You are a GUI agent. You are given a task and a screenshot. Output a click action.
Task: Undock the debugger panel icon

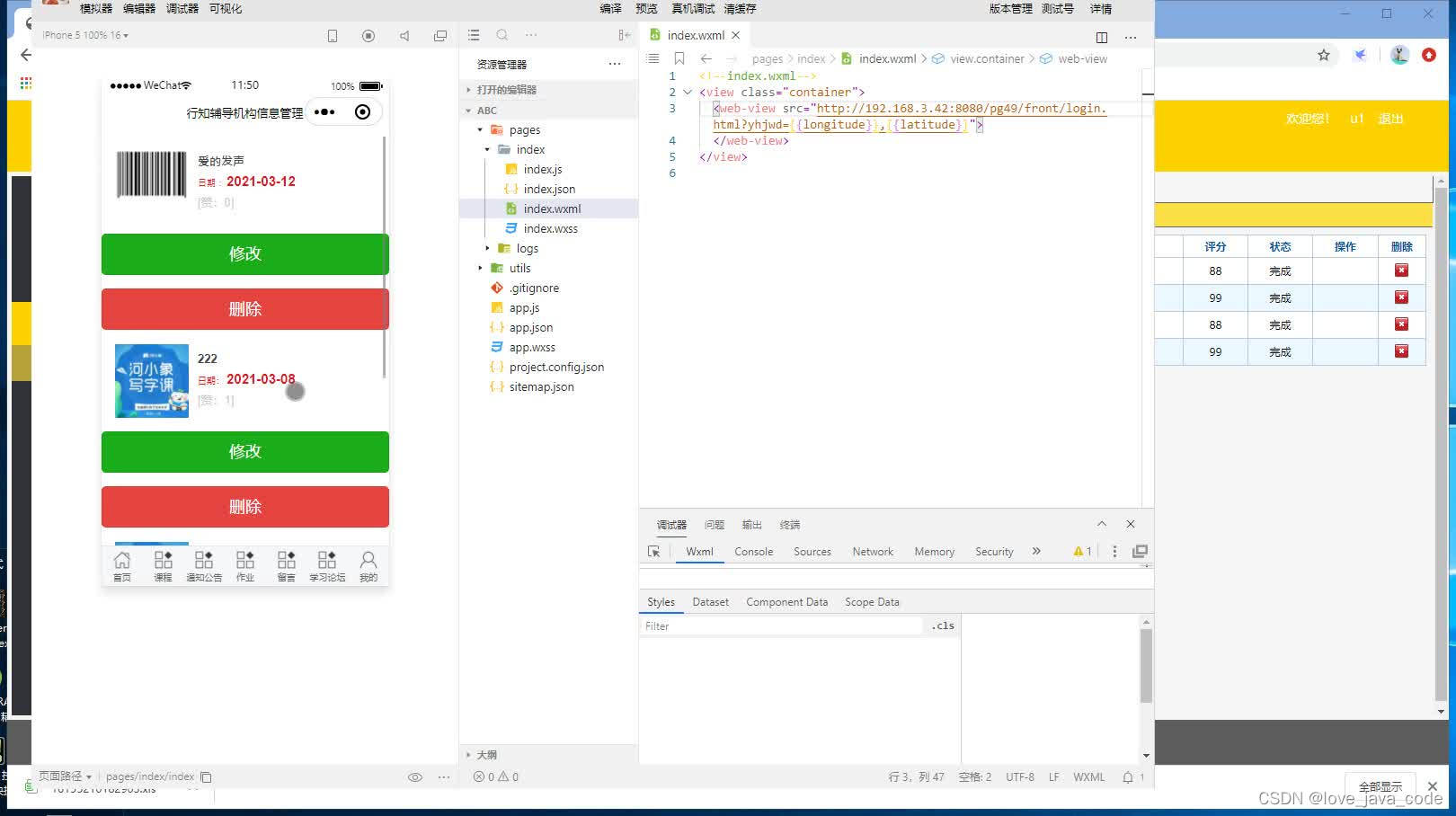(1140, 552)
